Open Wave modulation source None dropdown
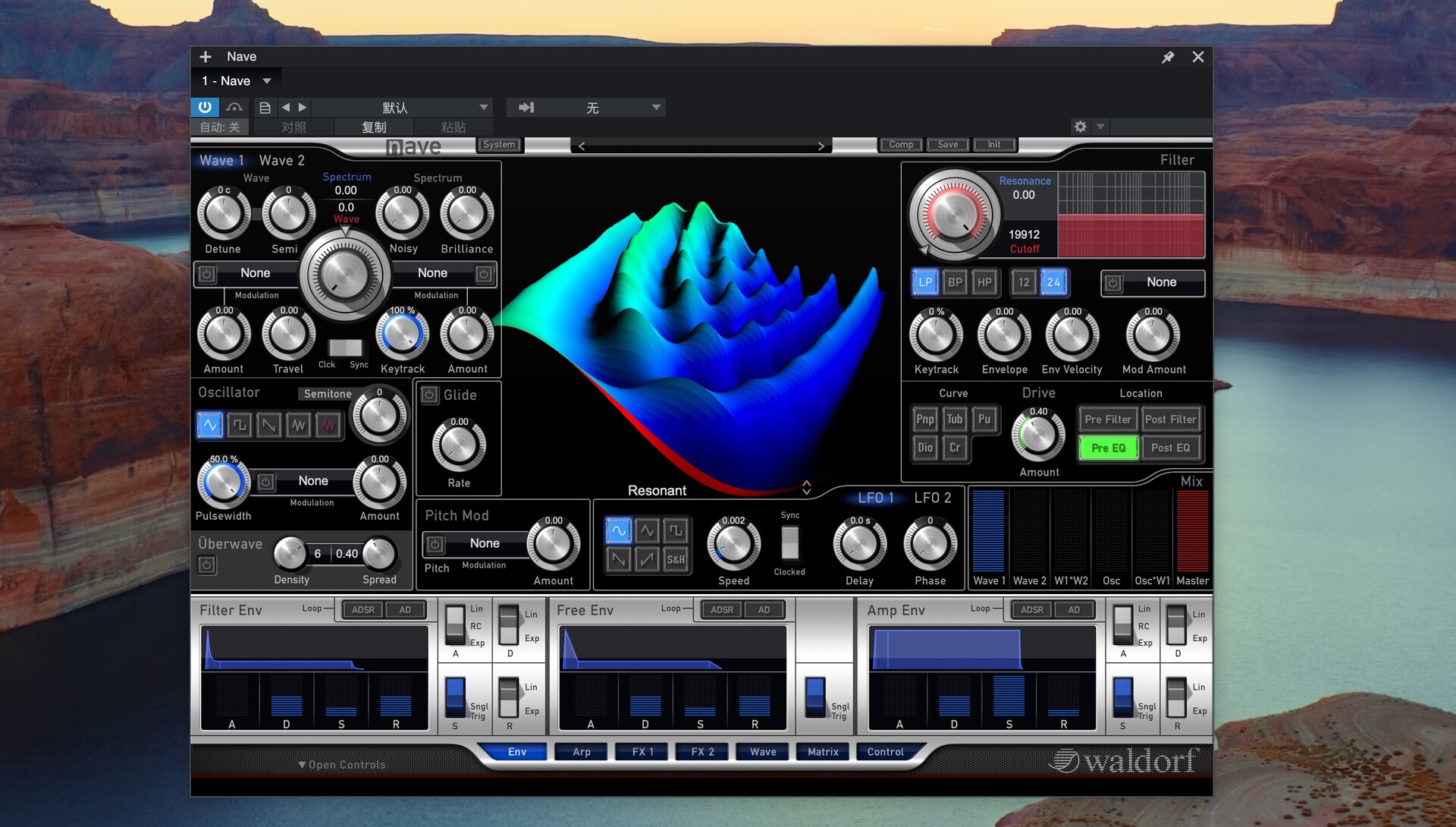This screenshot has height=827, width=1456. click(x=255, y=273)
